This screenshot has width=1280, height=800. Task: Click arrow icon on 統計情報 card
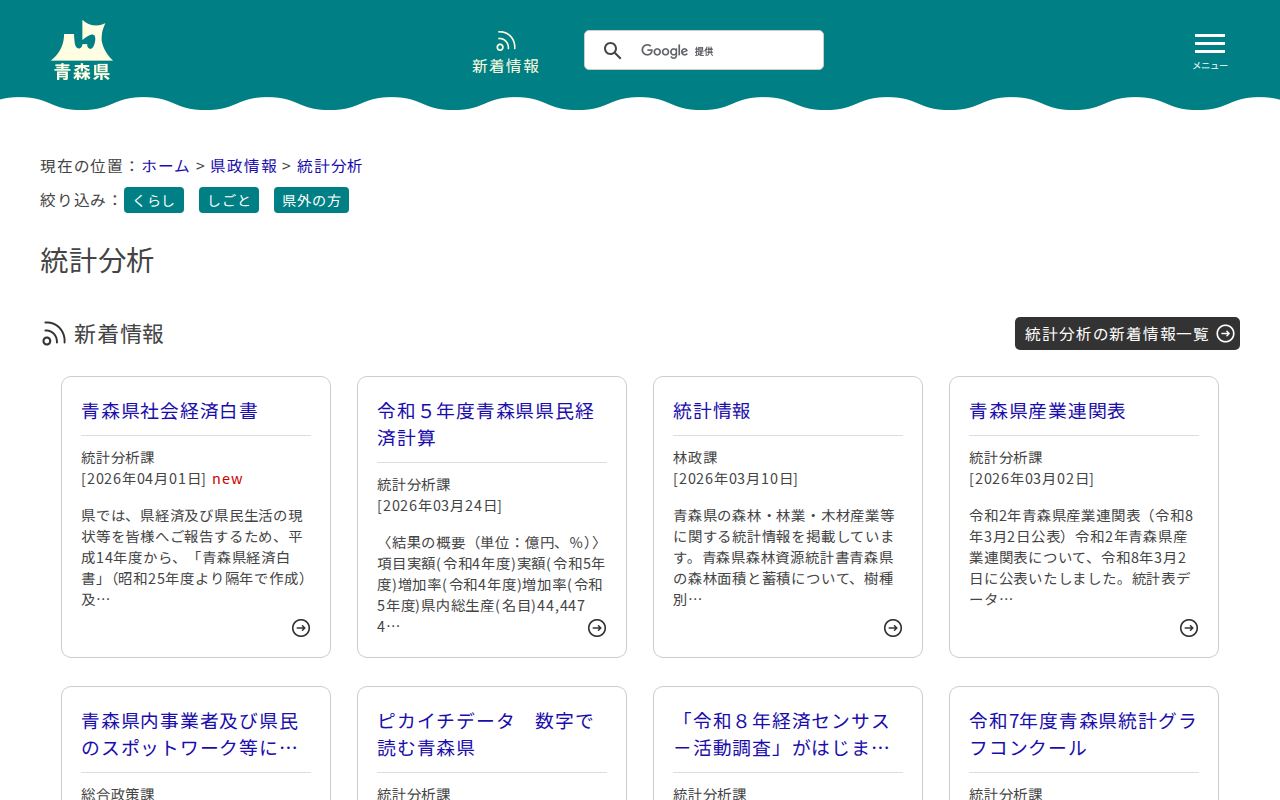pos(893,628)
